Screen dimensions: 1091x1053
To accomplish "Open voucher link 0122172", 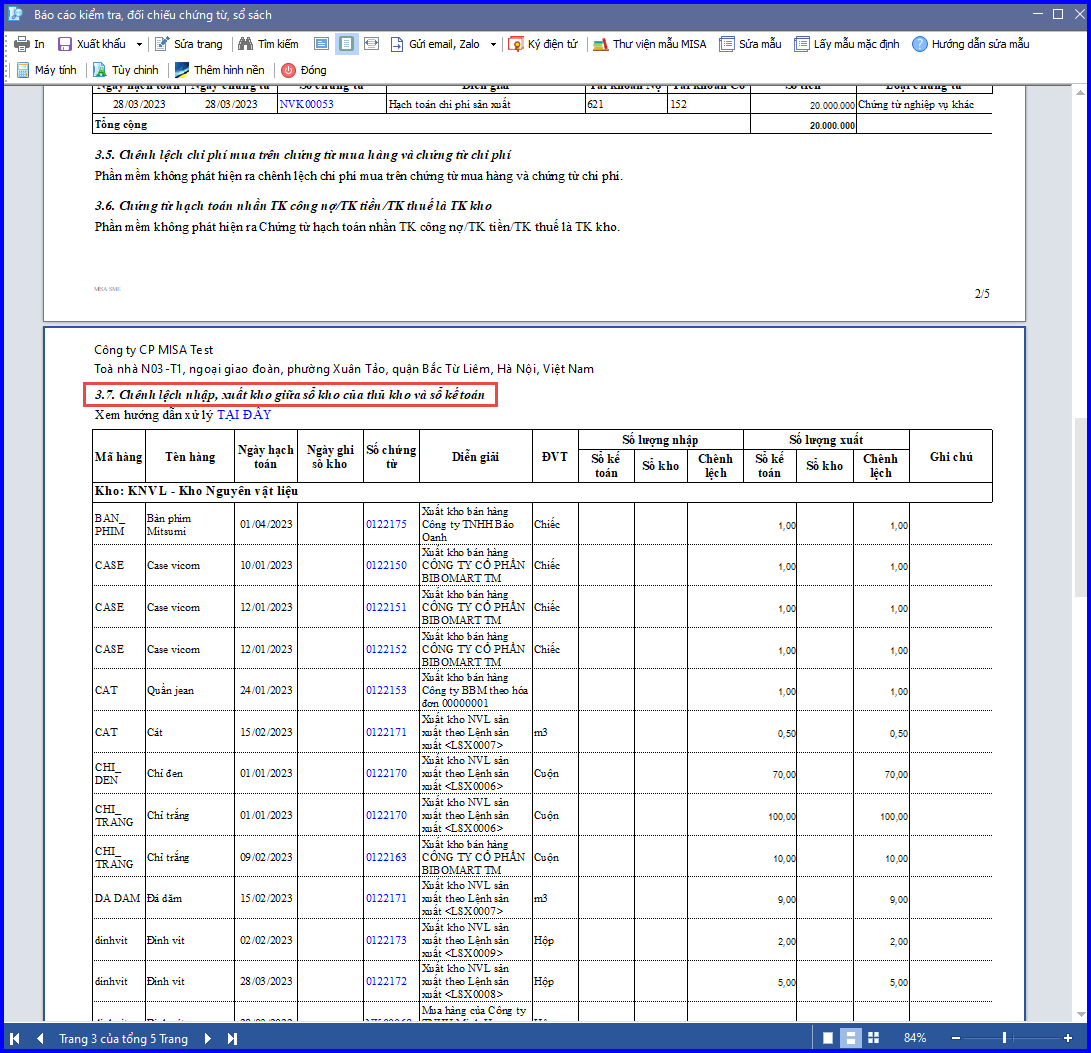I will click(x=386, y=981).
